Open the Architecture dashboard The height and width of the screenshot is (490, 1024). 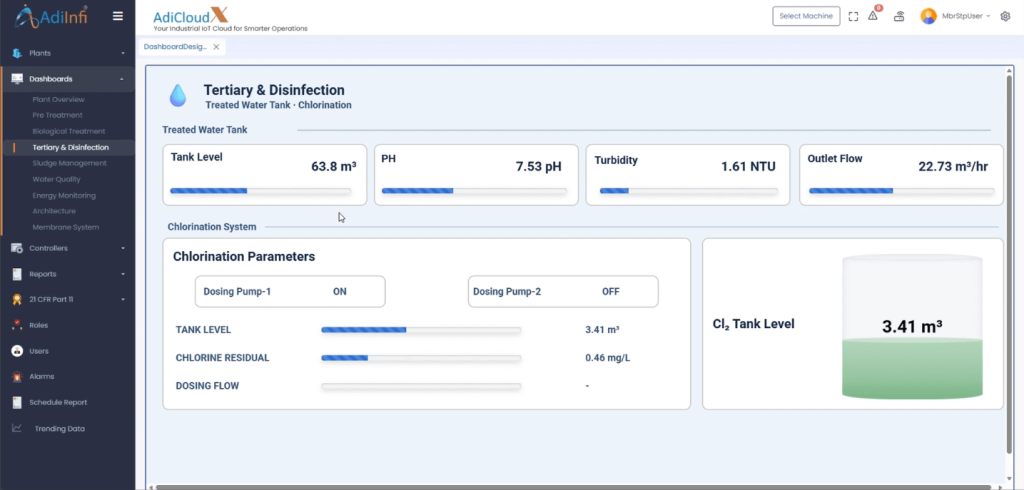(54, 211)
